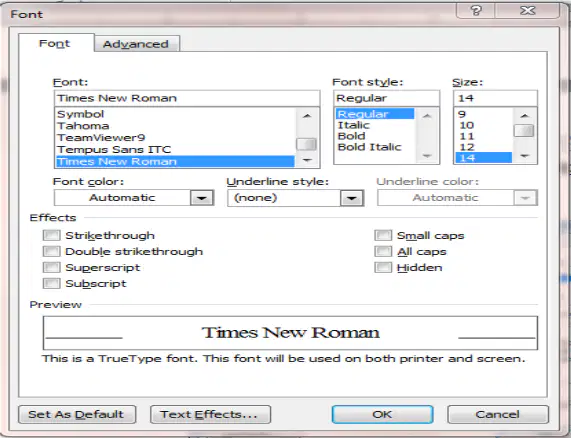
Task: Open the Underline color dropdown
Action: pyautogui.click(x=525, y=198)
